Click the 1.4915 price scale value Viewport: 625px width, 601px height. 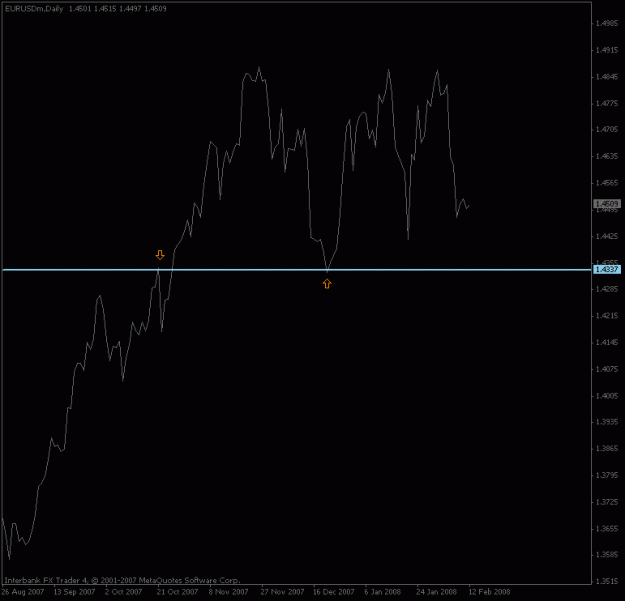coord(607,50)
